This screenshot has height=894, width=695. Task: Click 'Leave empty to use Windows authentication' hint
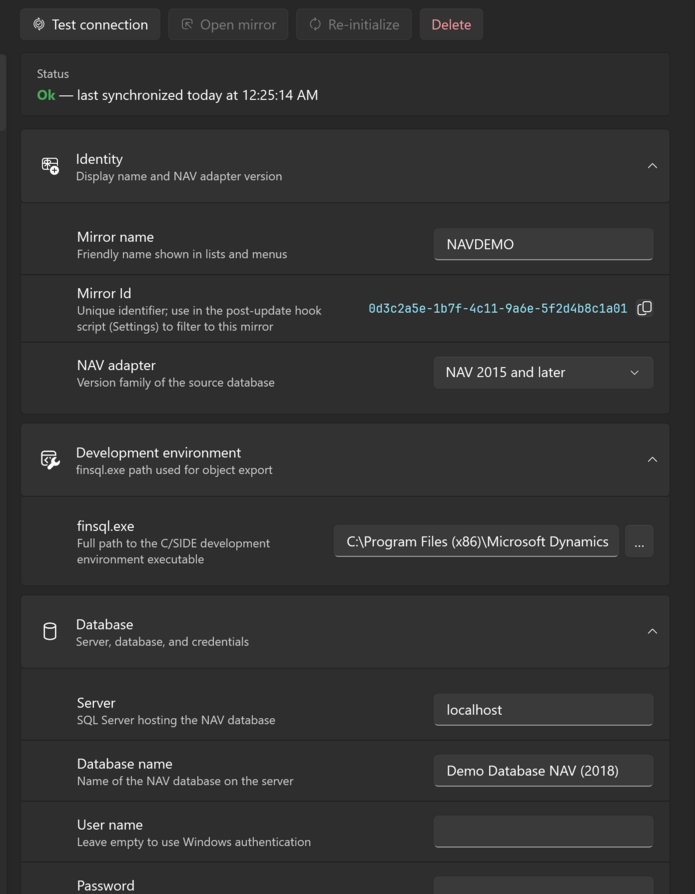(x=194, y=842)
